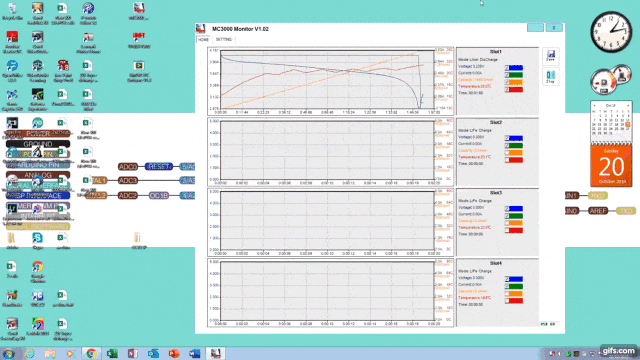Viewport: 640px width, 360px height.
Task: Toggle Slot2 Voltage trace checkbox
Action: pos(507,138)
